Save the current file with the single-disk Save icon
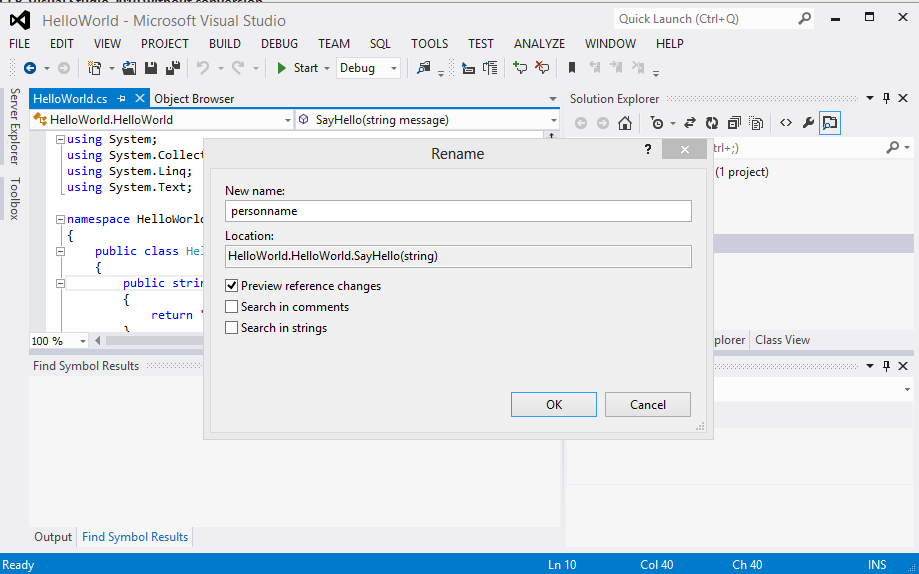Viewport: 919px width, 574px height. pos(151,68)
